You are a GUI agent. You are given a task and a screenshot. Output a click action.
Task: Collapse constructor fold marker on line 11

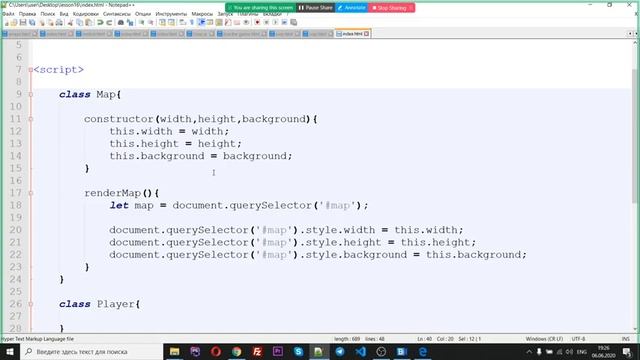click(x=31, y=119)
